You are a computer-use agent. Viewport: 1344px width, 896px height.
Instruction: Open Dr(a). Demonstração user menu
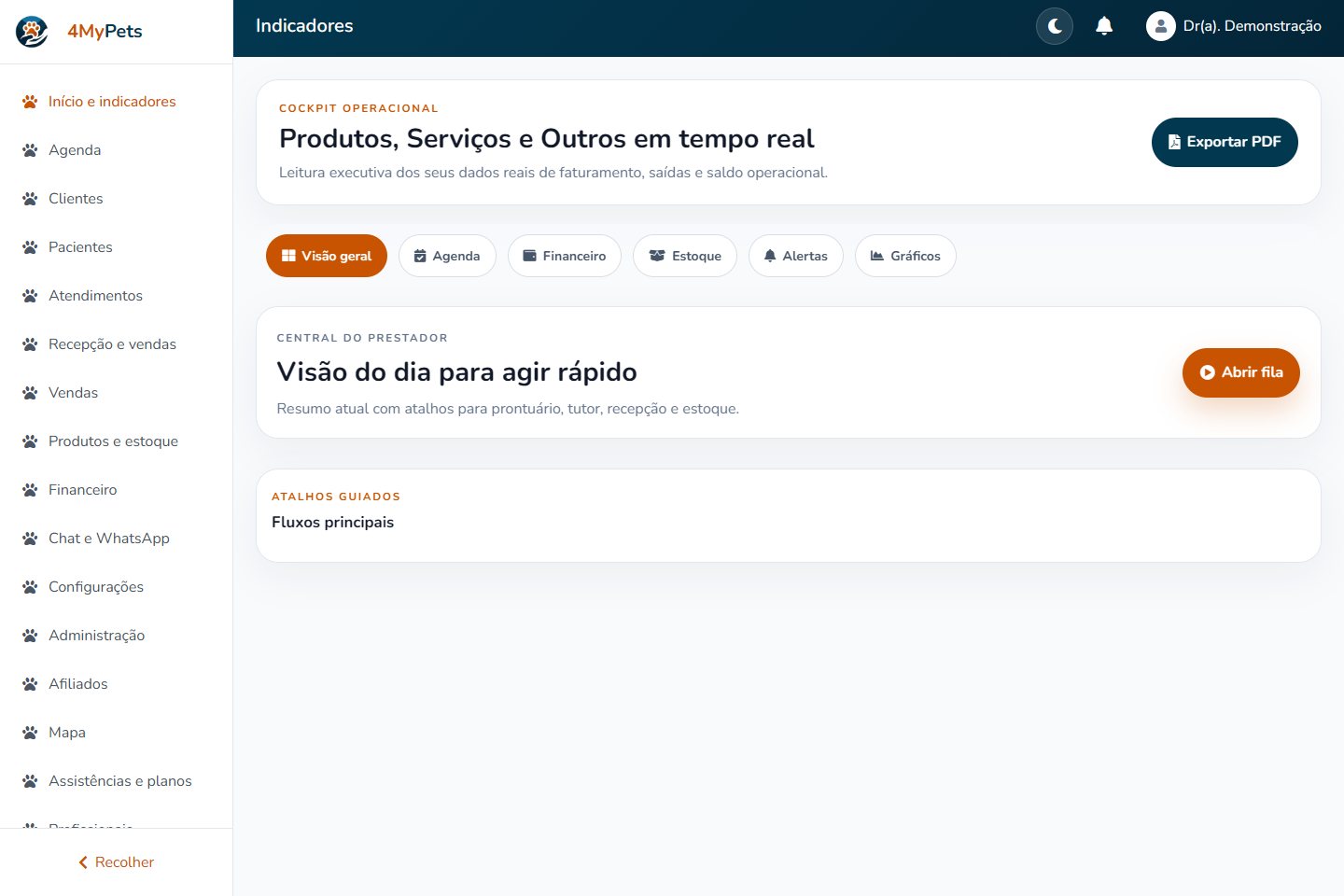tap(1234, 26)
